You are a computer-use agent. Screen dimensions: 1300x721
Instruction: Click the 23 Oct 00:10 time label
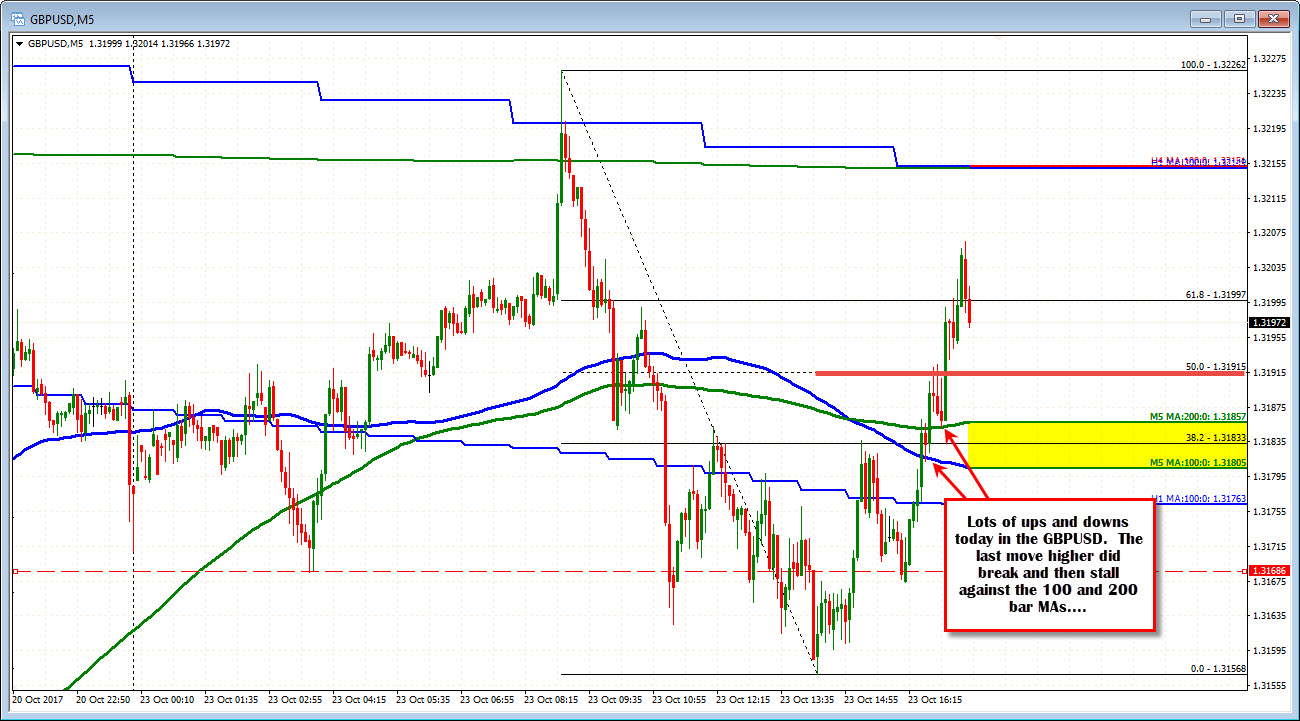coord(168,700)
